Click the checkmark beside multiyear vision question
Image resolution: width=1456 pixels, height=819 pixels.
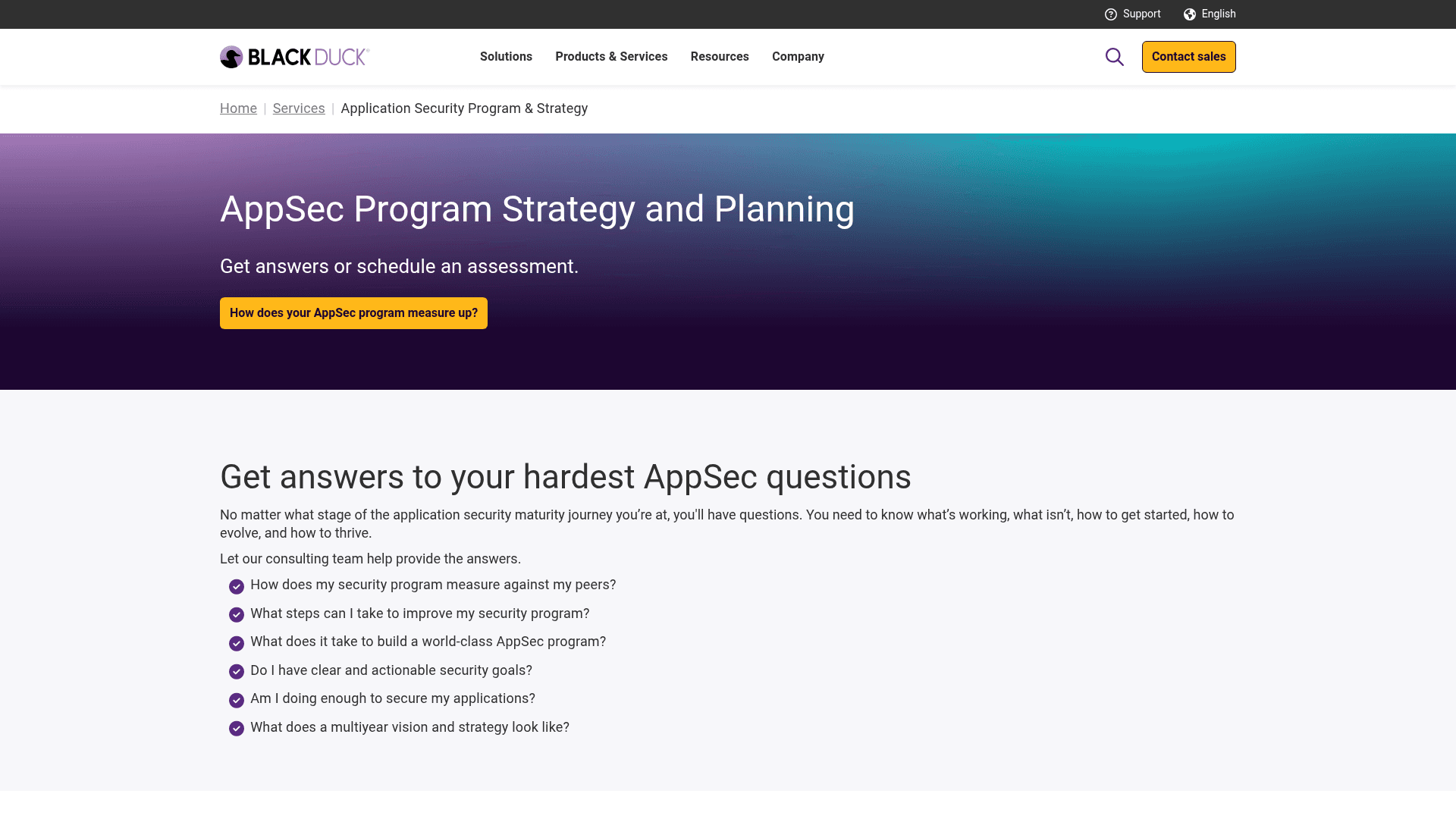236,728
